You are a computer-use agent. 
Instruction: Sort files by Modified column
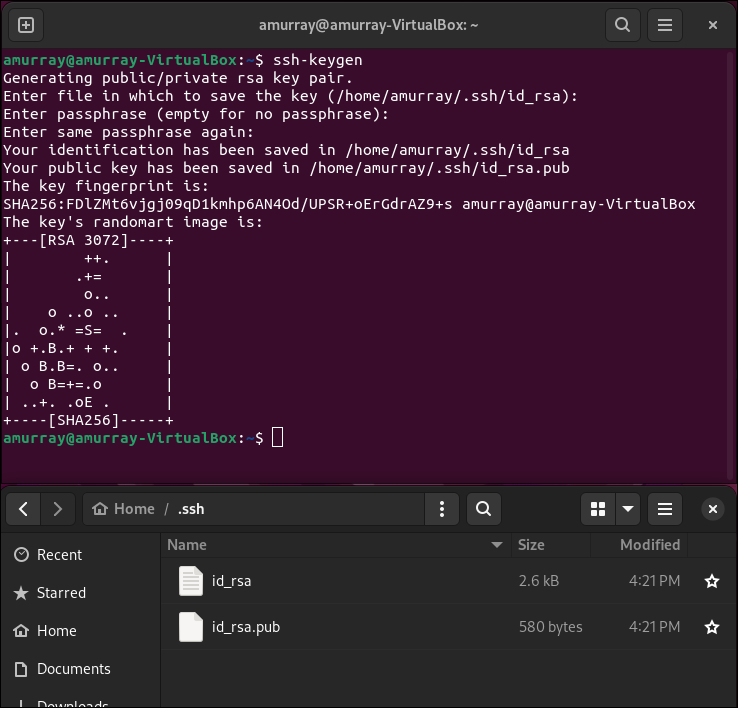pyautogui.click(x=649, y=545)
